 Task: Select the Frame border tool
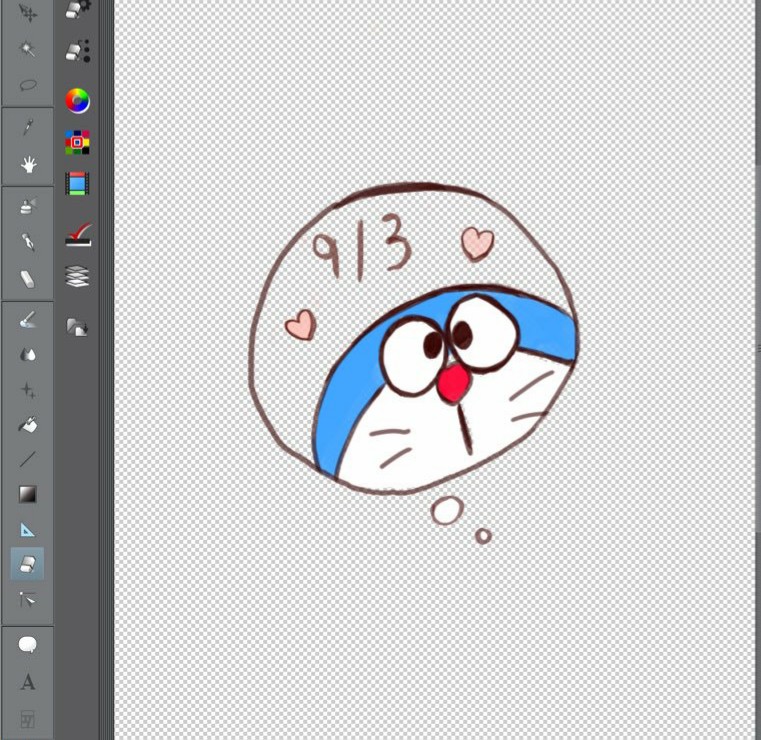coord(28,600)
